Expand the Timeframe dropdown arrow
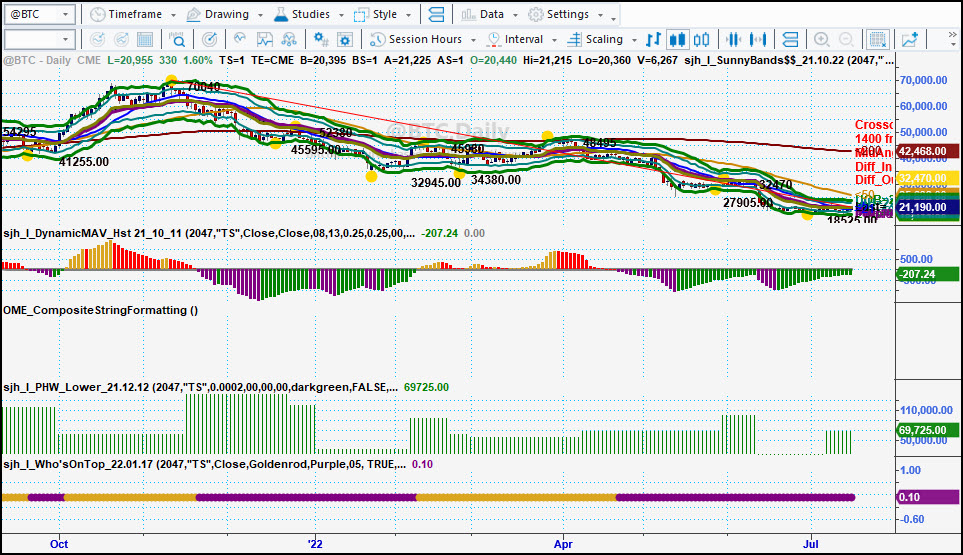963x555 pixels. [x=173, y=15]
